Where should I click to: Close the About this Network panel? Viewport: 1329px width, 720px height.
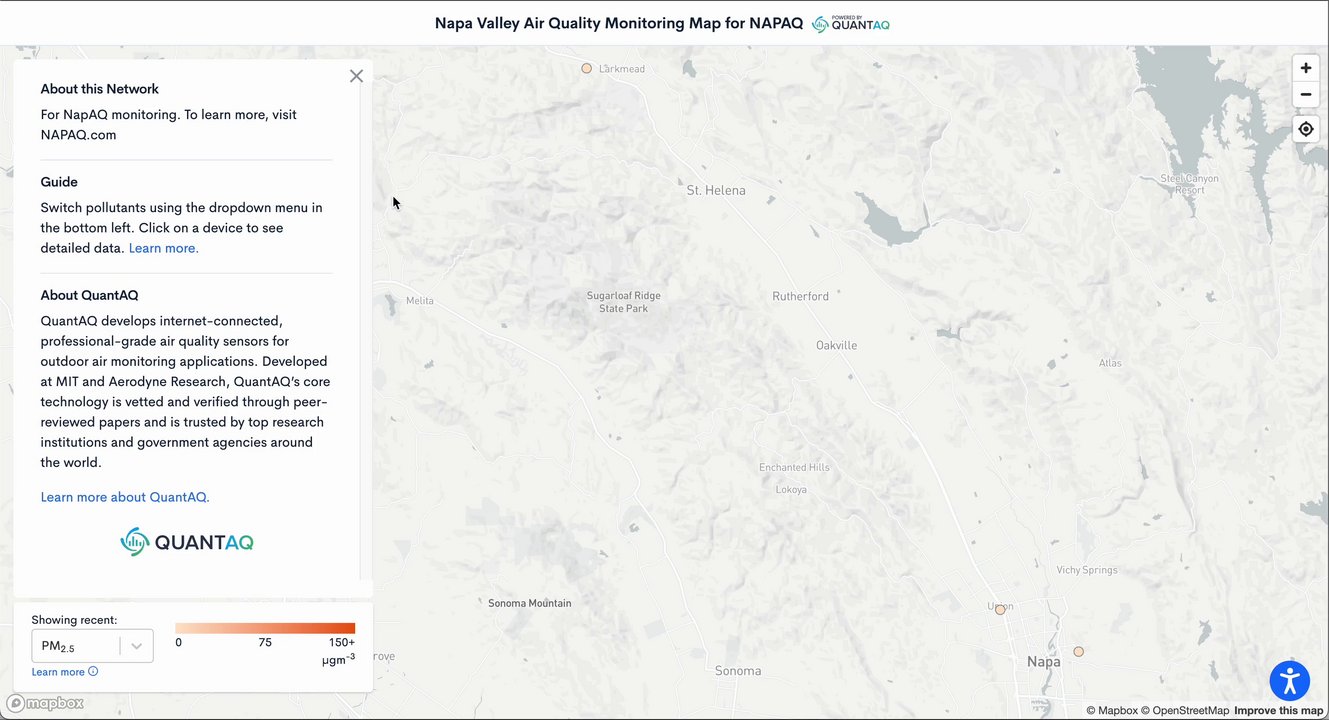pos(356,76)
